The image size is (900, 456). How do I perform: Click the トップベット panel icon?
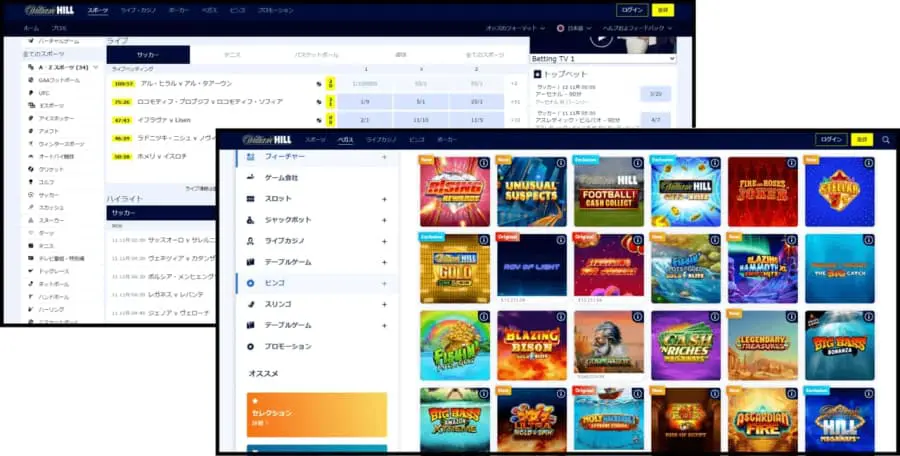[x=537, y=74]
